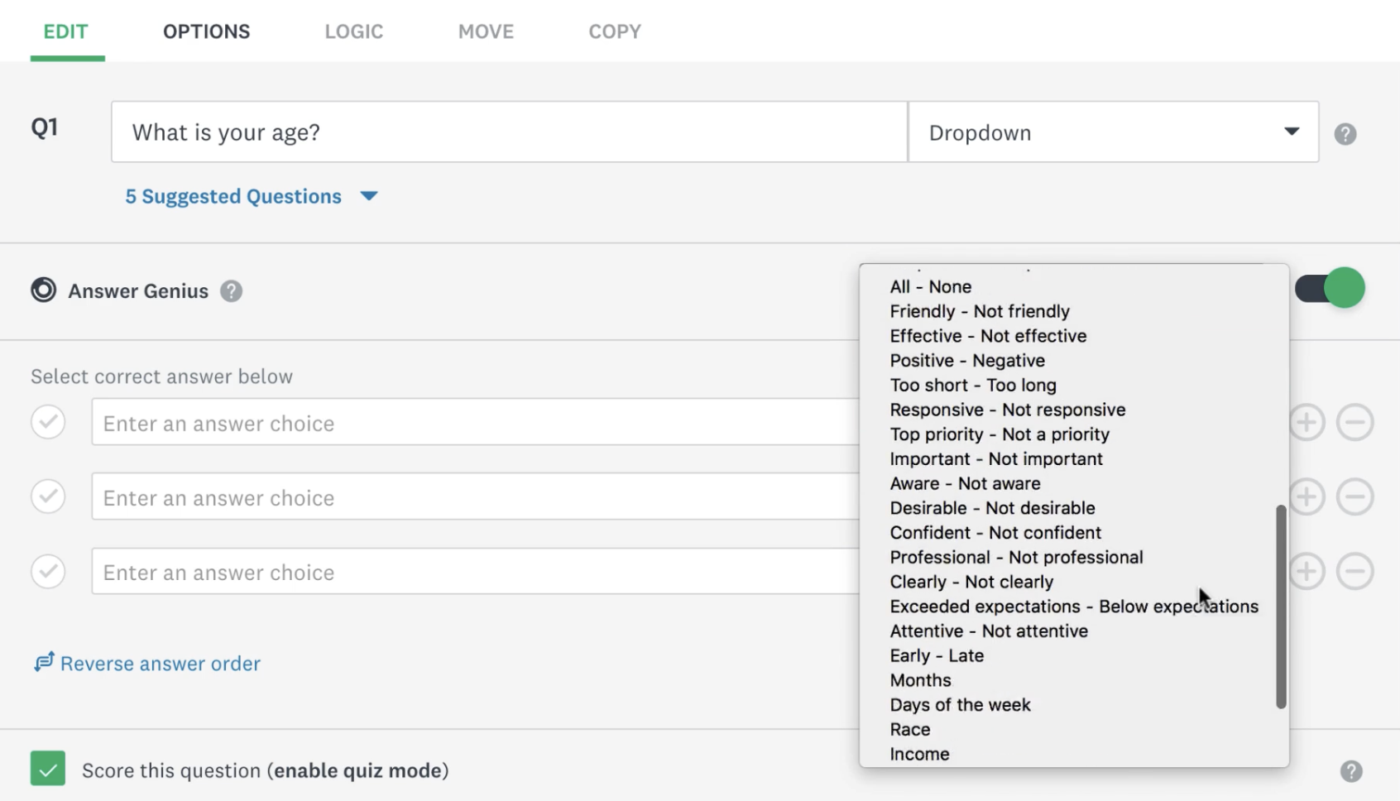This screenshot has height=801, width=1400.
Task: Click 5 Suggested Questions link
Action: point(233,196)
